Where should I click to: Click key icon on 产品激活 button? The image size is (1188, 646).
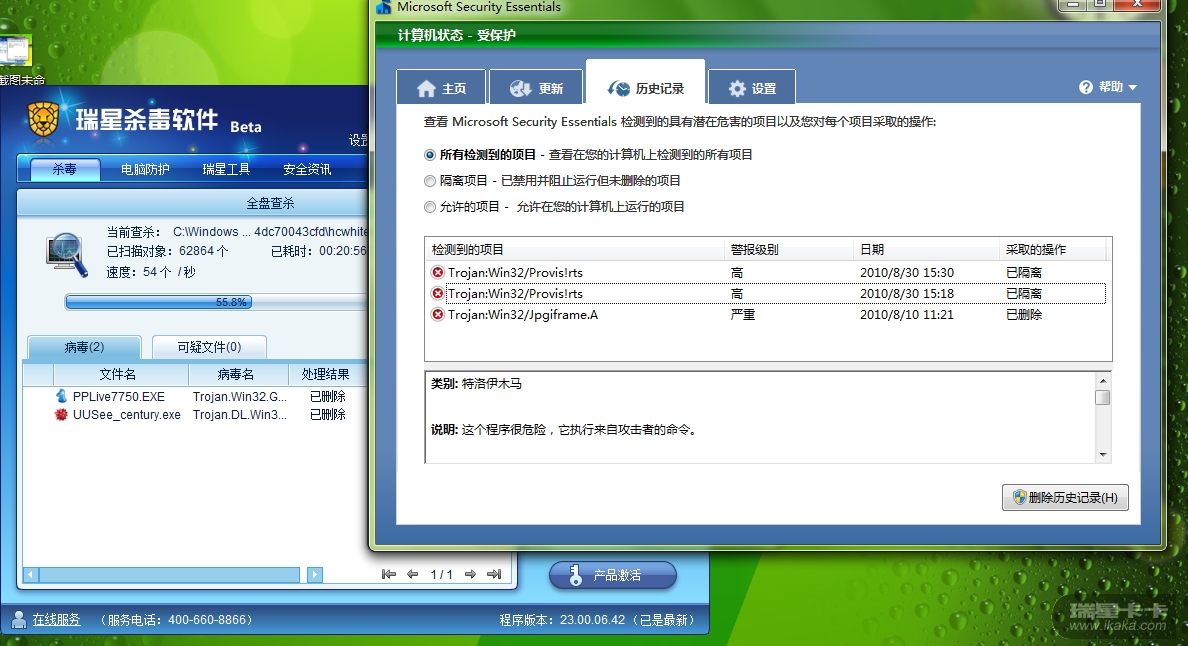(575, 576)
